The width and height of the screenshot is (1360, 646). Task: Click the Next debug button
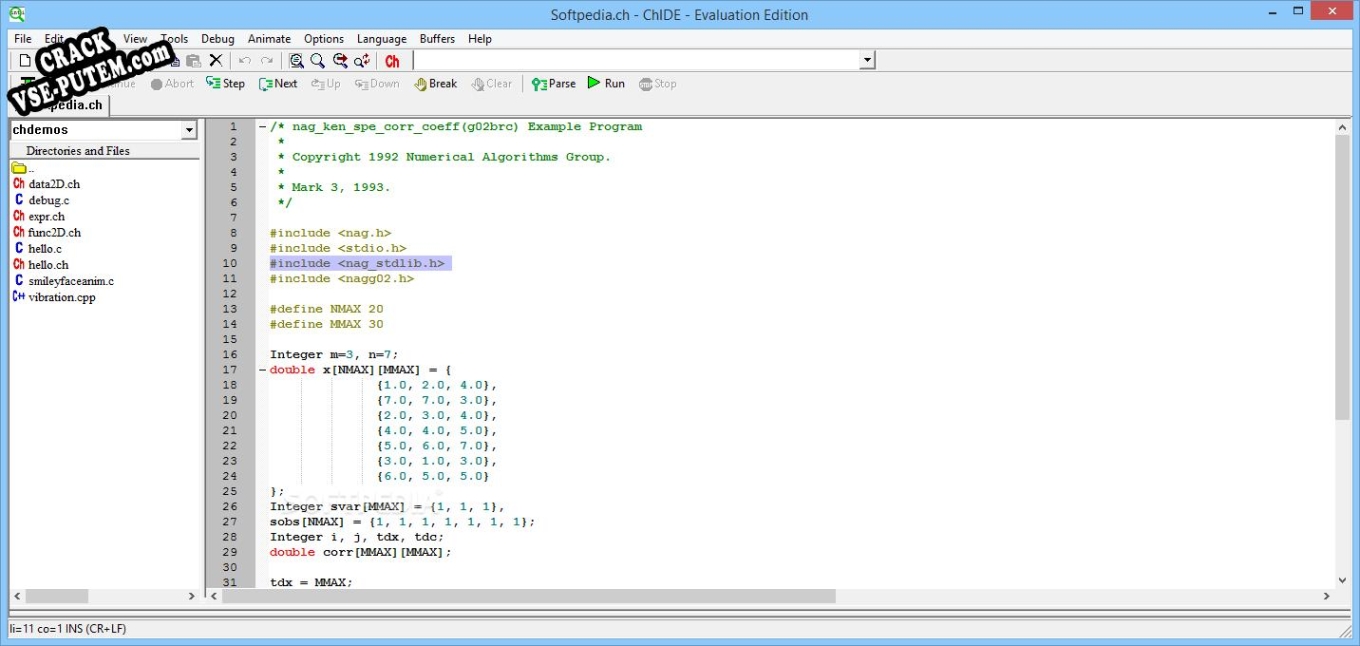pyautogui.click(x=278, y=84)
